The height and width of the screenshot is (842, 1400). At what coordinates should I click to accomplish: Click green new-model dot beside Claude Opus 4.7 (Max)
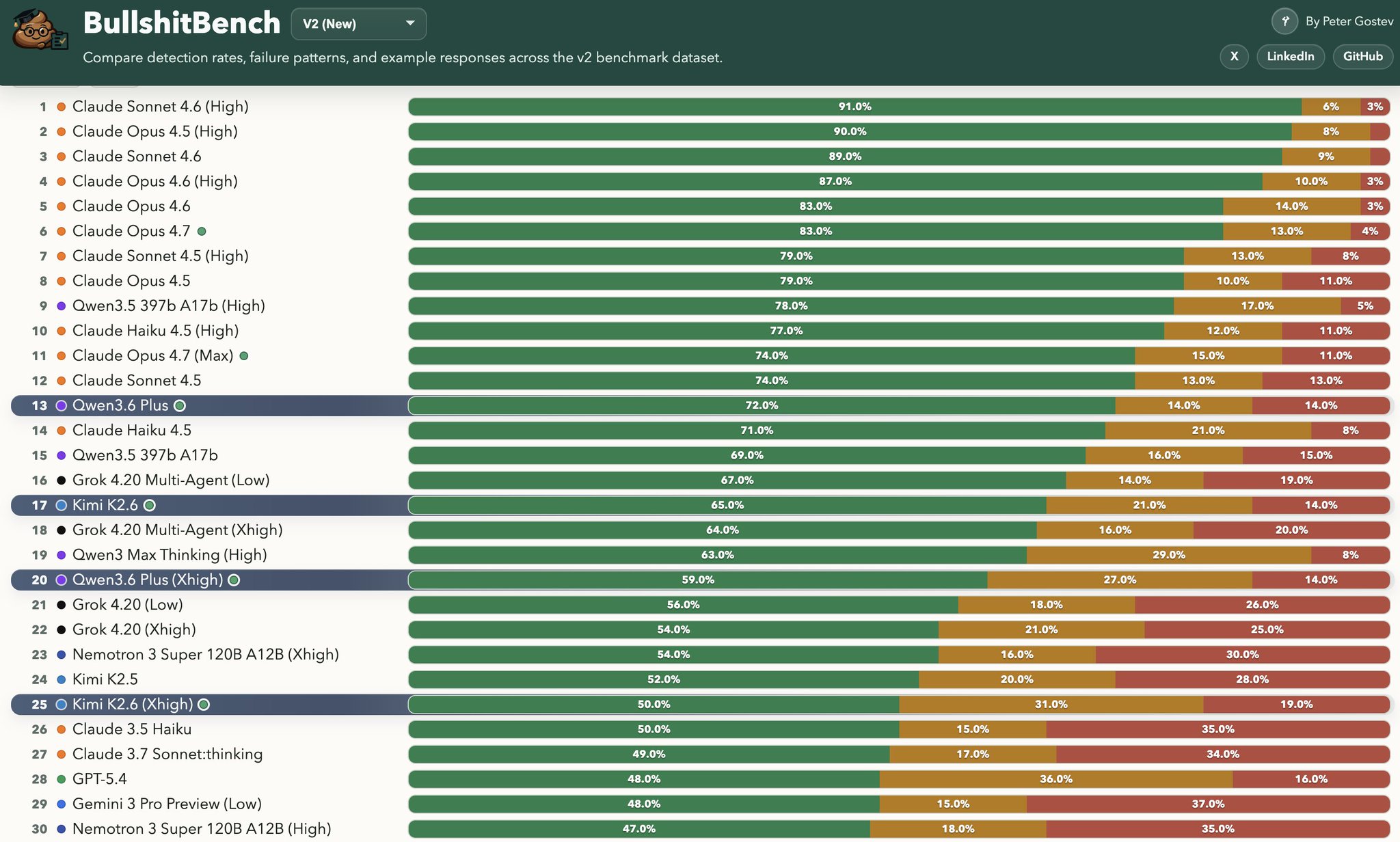[x=244, y=355]
